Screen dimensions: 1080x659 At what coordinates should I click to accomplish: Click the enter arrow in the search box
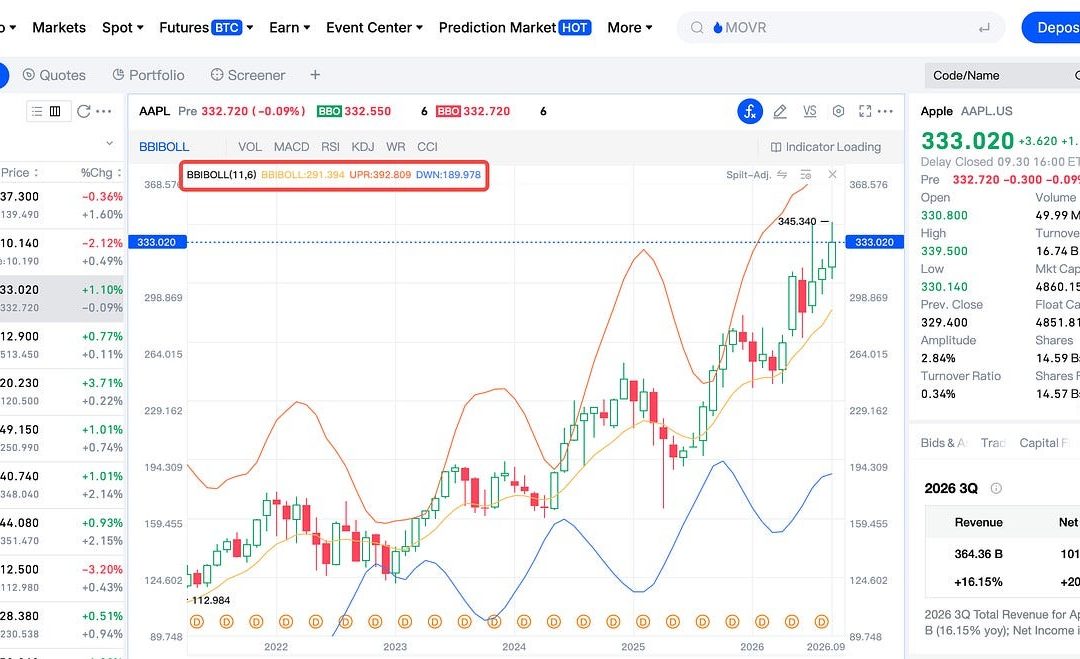click(x=984, y=28)
